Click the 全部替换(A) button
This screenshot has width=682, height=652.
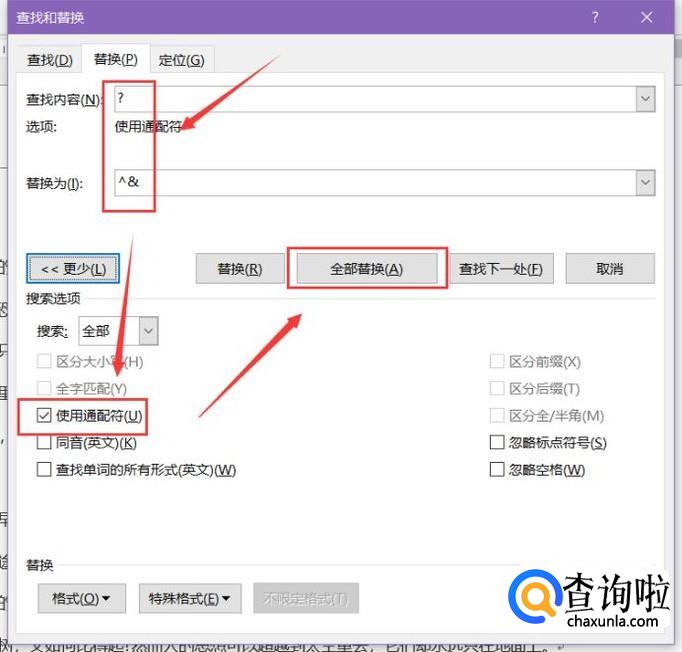pyautogui.click(x=367, y=269)
